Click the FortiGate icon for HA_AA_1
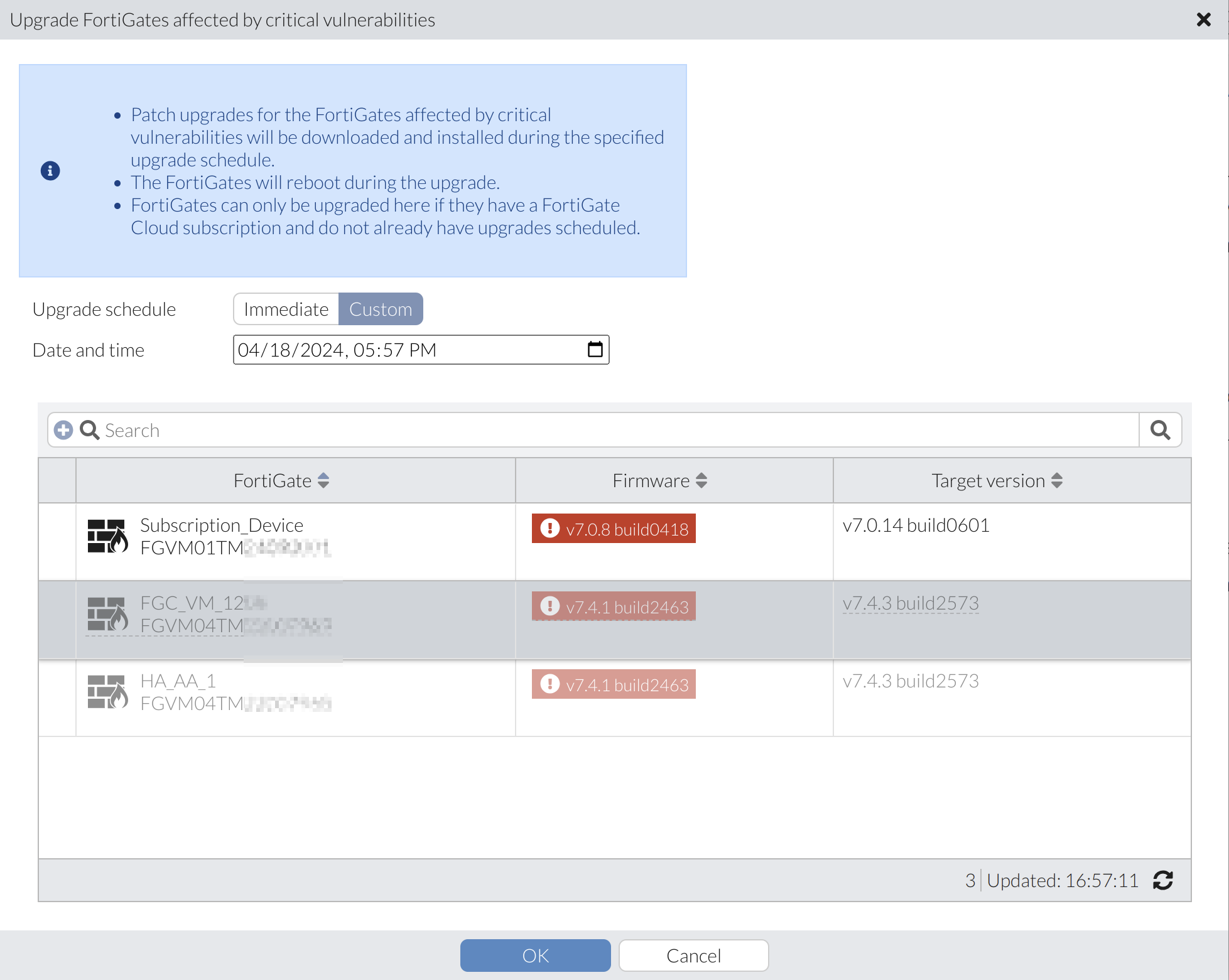Screen dimensions: 1229x980 tap(107, 692)
